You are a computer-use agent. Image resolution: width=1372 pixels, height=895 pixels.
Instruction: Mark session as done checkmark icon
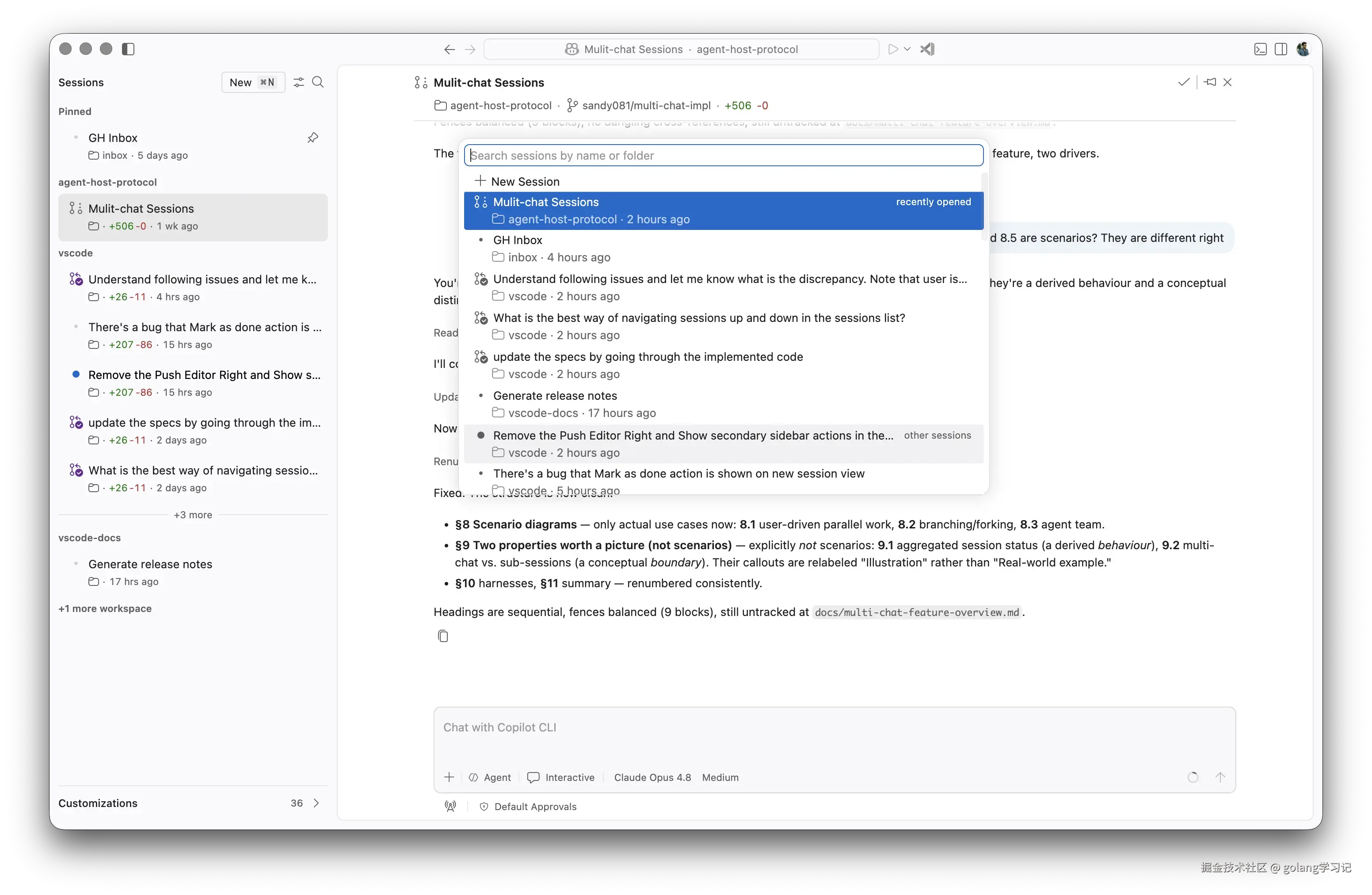click(x=1184, y=82)
